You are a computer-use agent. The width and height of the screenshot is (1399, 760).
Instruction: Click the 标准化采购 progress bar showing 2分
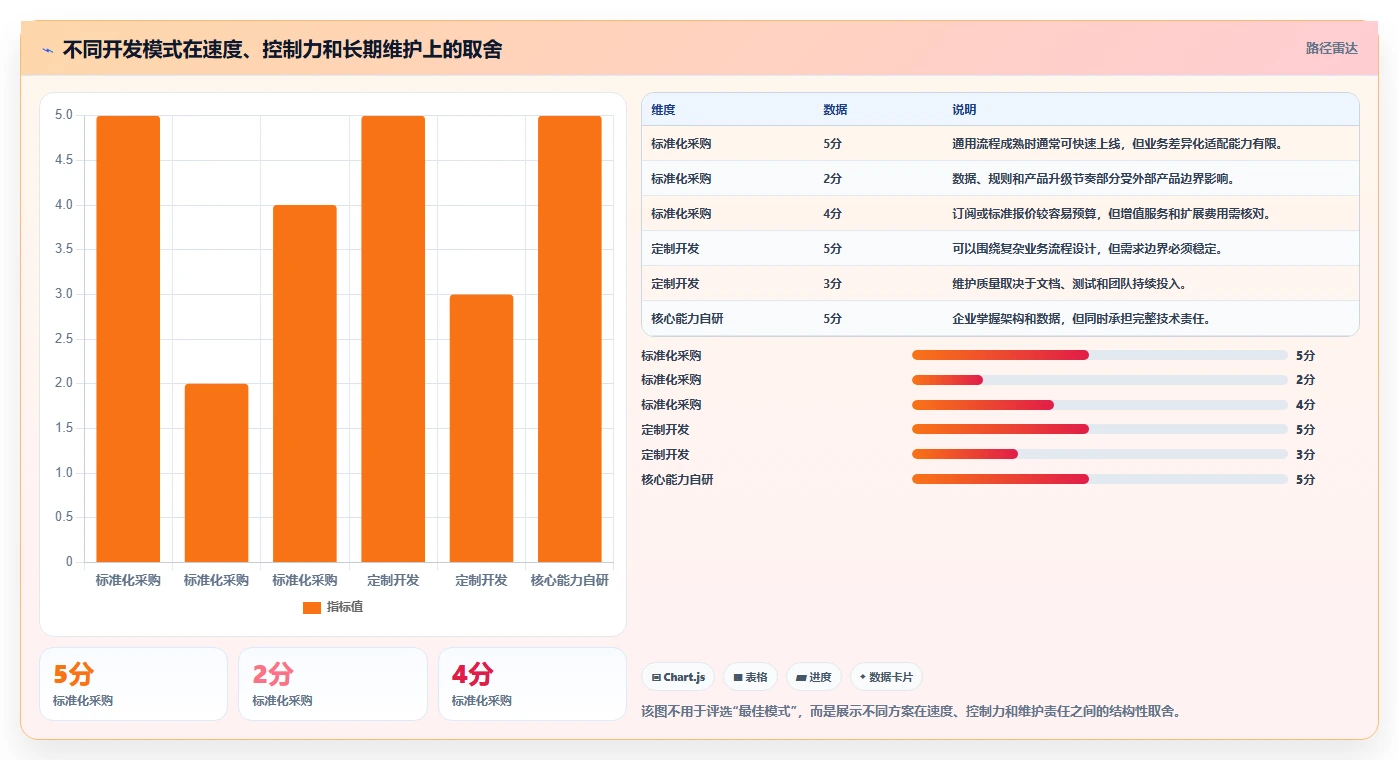tap(1099, 380)
